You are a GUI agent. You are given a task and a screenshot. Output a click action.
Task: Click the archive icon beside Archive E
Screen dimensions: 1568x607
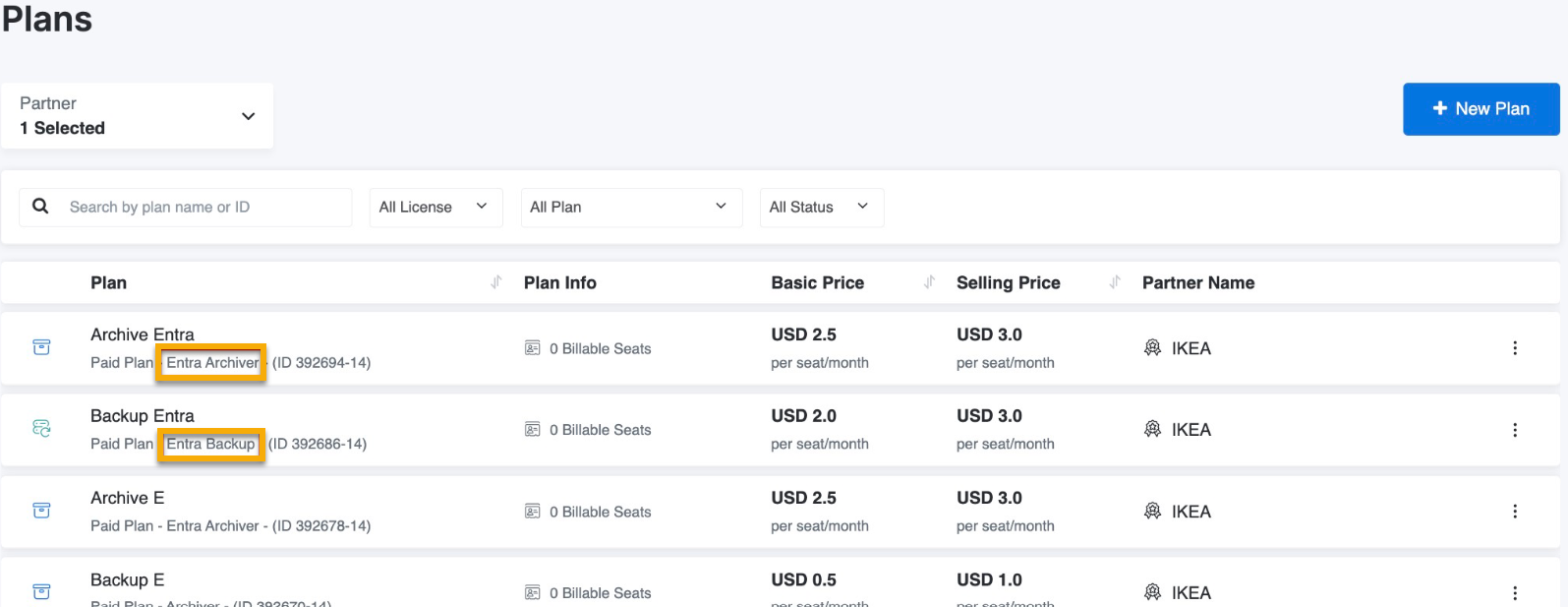[41, 511]
